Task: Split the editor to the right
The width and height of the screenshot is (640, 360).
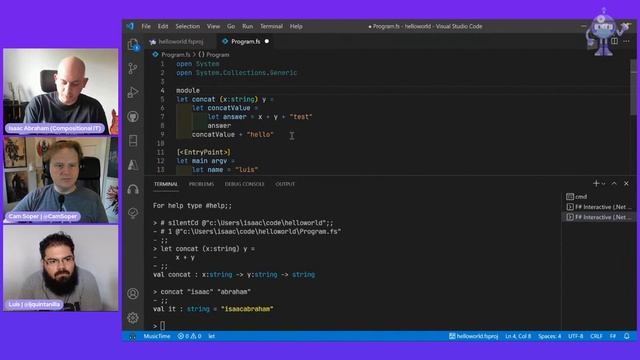Action: [x=614, y=41]
